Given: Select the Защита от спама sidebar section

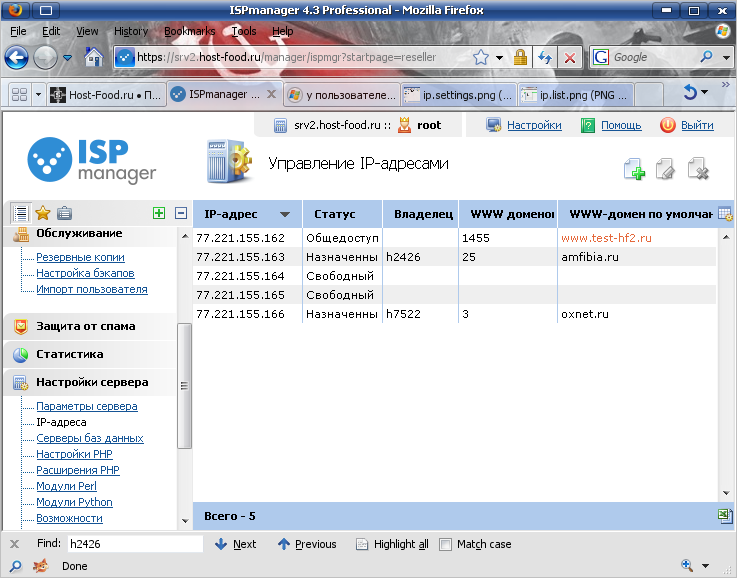Looking at the screenshot, I should (x=90, y=326).
